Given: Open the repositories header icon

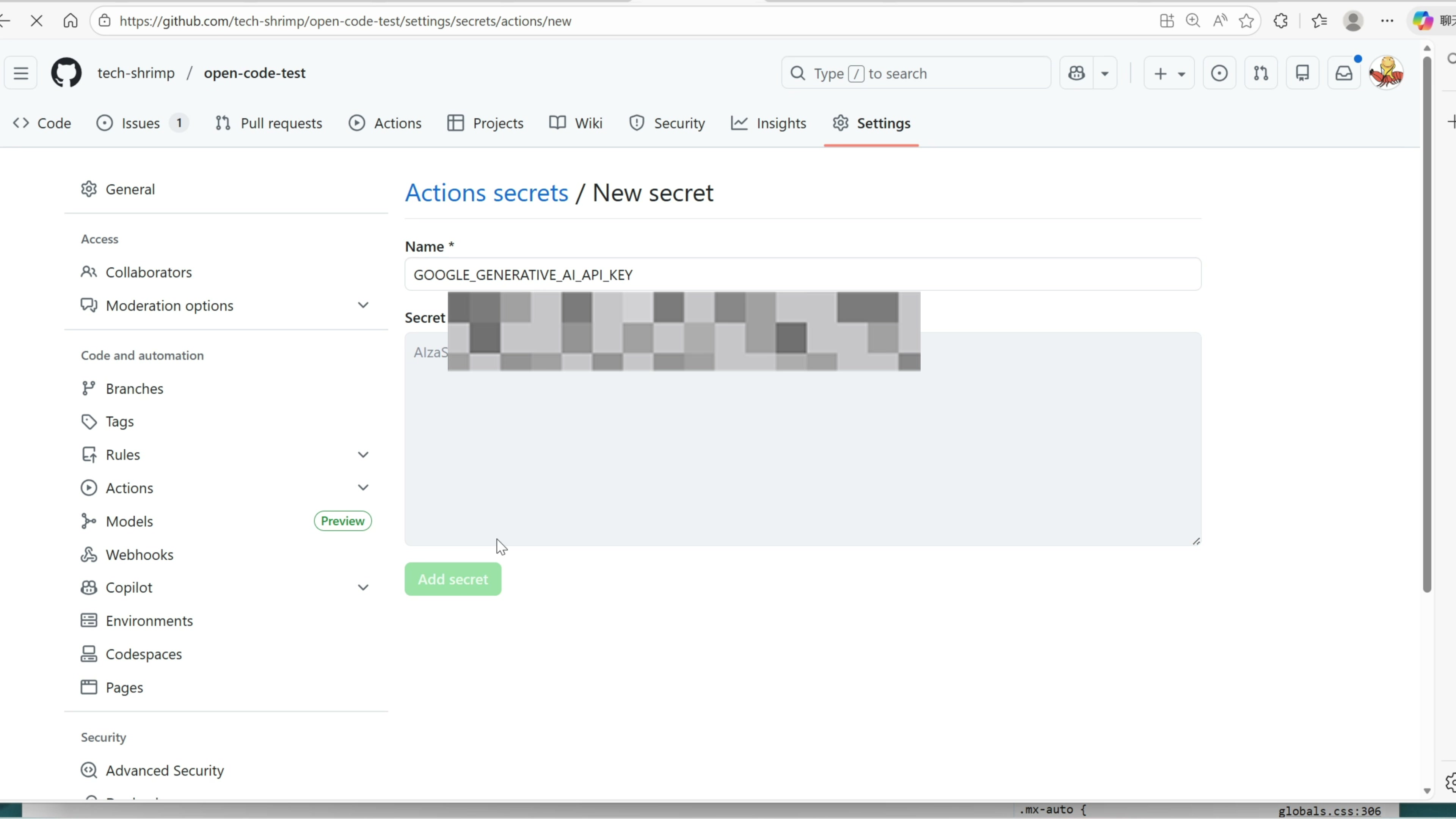Looking at the screenshot, I should point(1302,73).
